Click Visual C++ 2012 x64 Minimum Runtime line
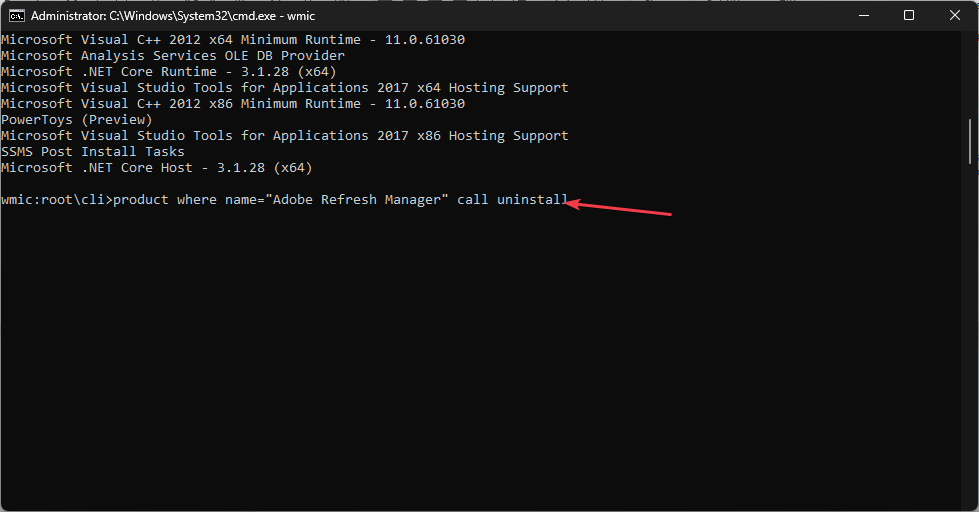979x512 pixels. [233, 40]
